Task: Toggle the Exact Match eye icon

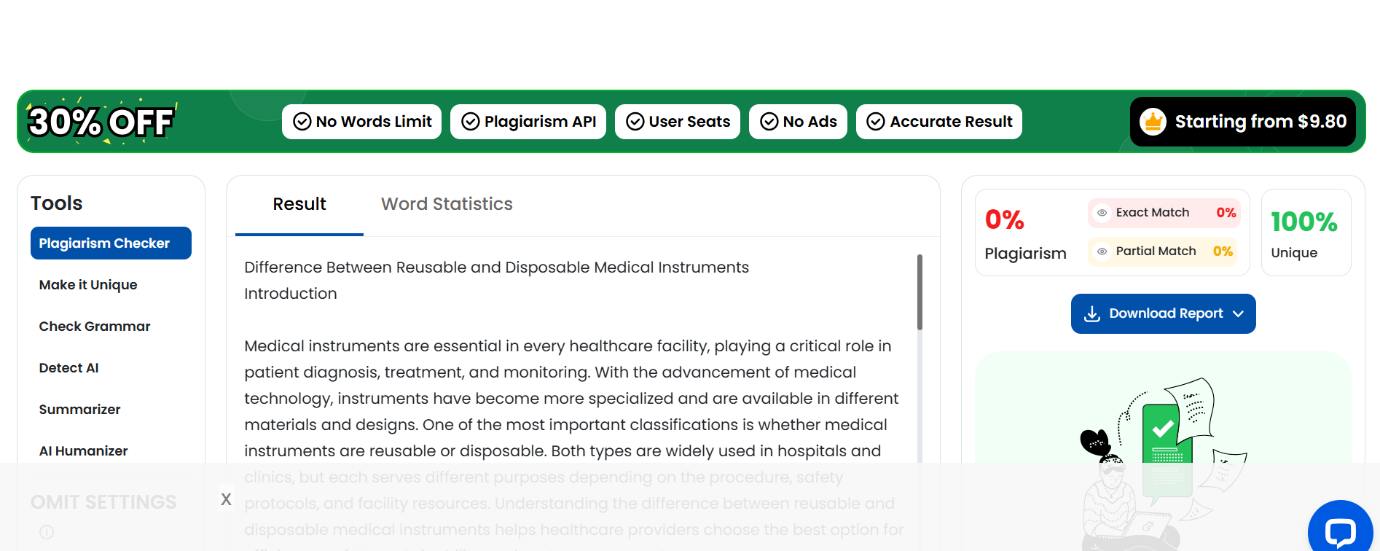Action: (x=1102, y=213)
